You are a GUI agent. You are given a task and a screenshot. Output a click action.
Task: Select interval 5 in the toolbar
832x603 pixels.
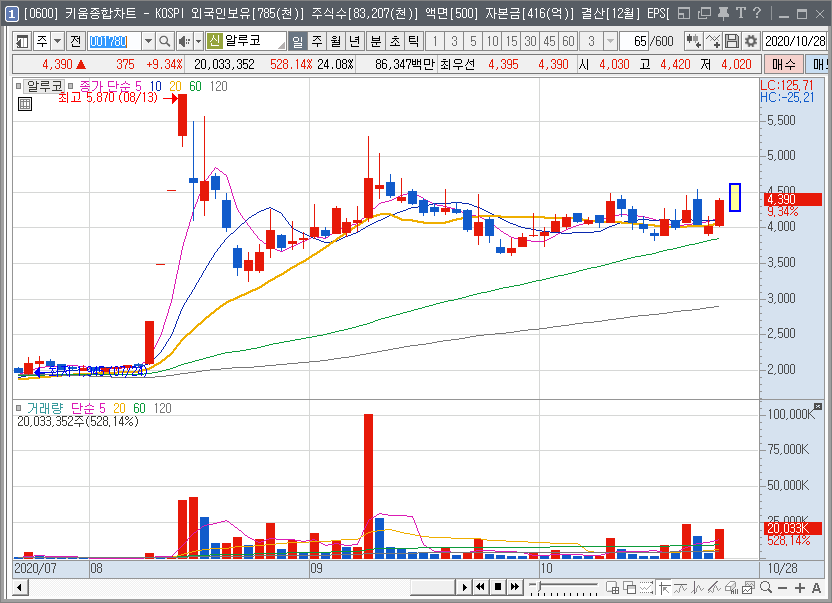(473, 41)
